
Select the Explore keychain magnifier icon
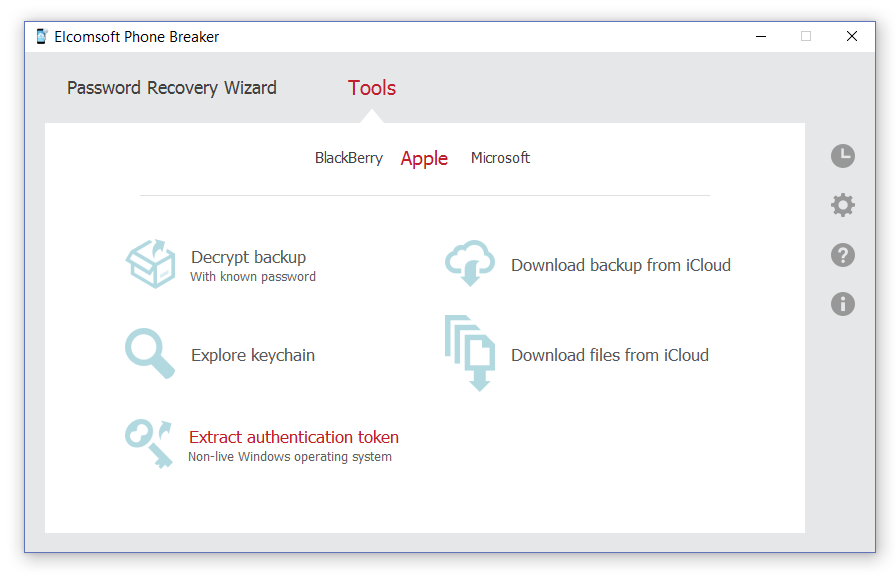click(150, 354)
